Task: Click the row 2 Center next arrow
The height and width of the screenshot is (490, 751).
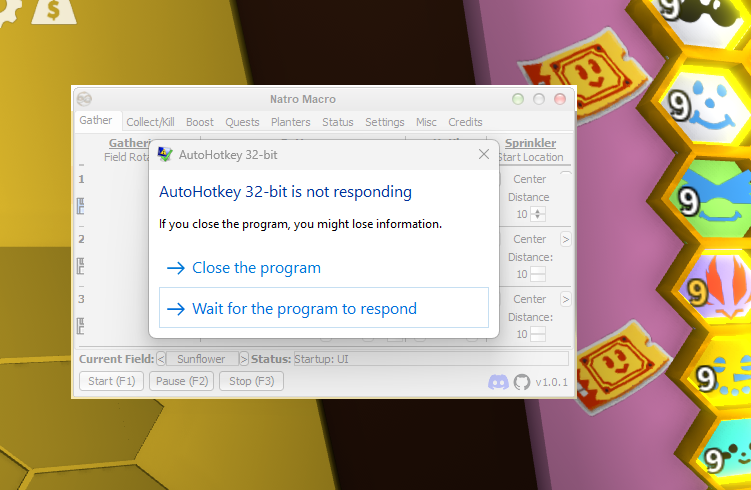Action: (566, 239)
